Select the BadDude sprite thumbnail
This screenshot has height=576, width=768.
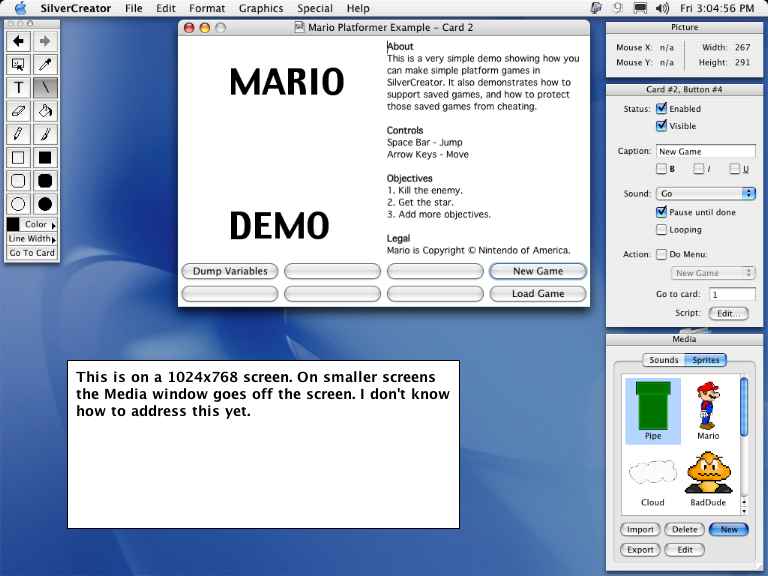[708, 480]
